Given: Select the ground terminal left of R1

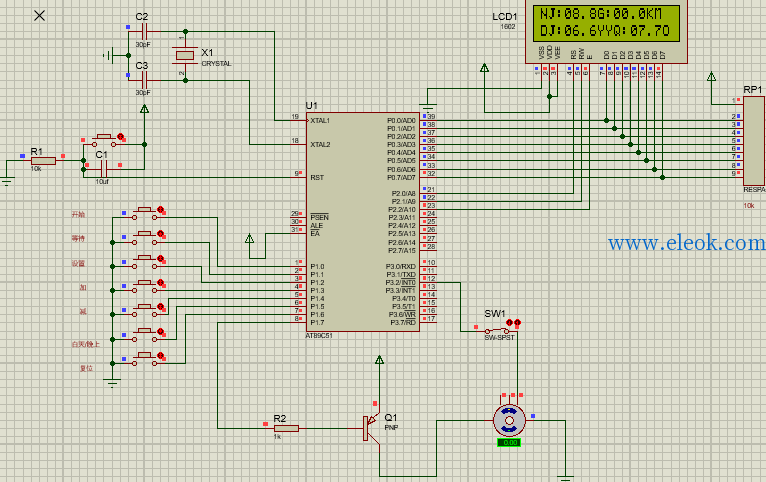Looking at the screenshot, I should 6,182.
